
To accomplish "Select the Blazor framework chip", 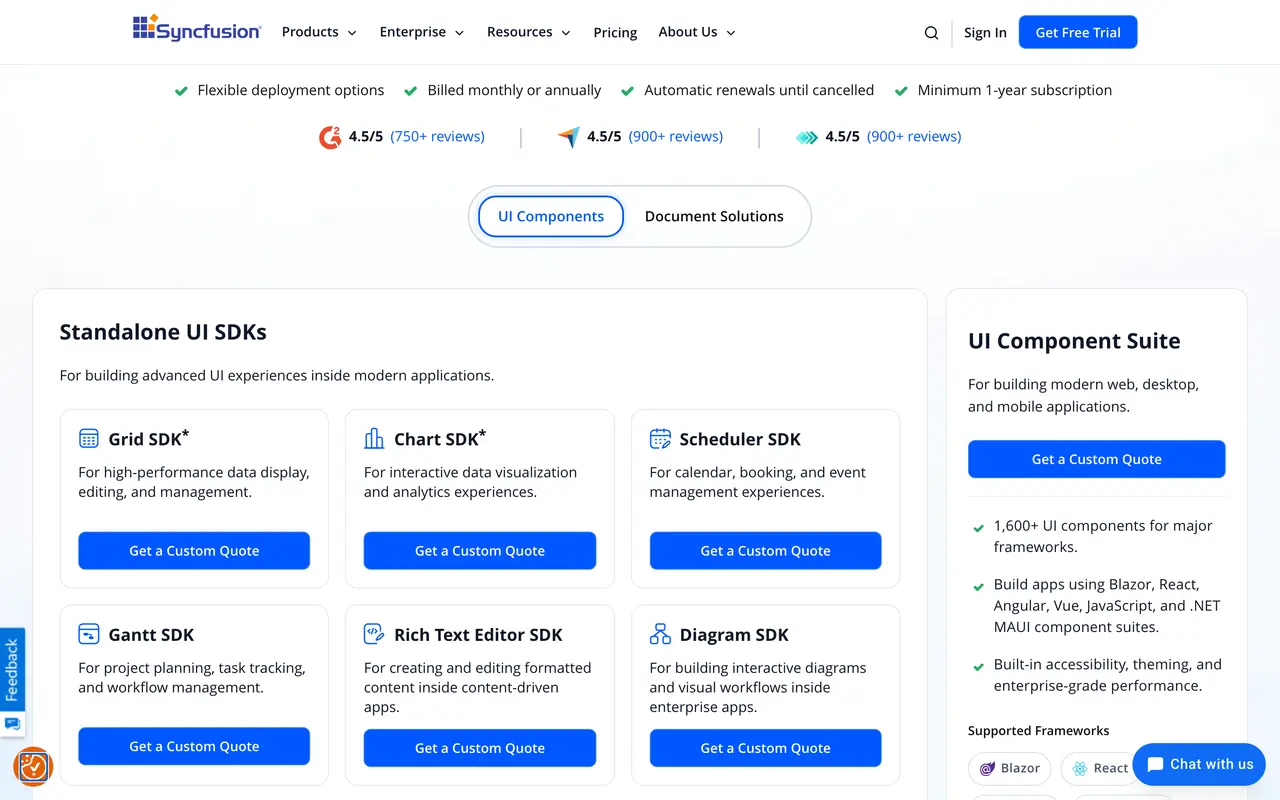I will coord(1009,768).
